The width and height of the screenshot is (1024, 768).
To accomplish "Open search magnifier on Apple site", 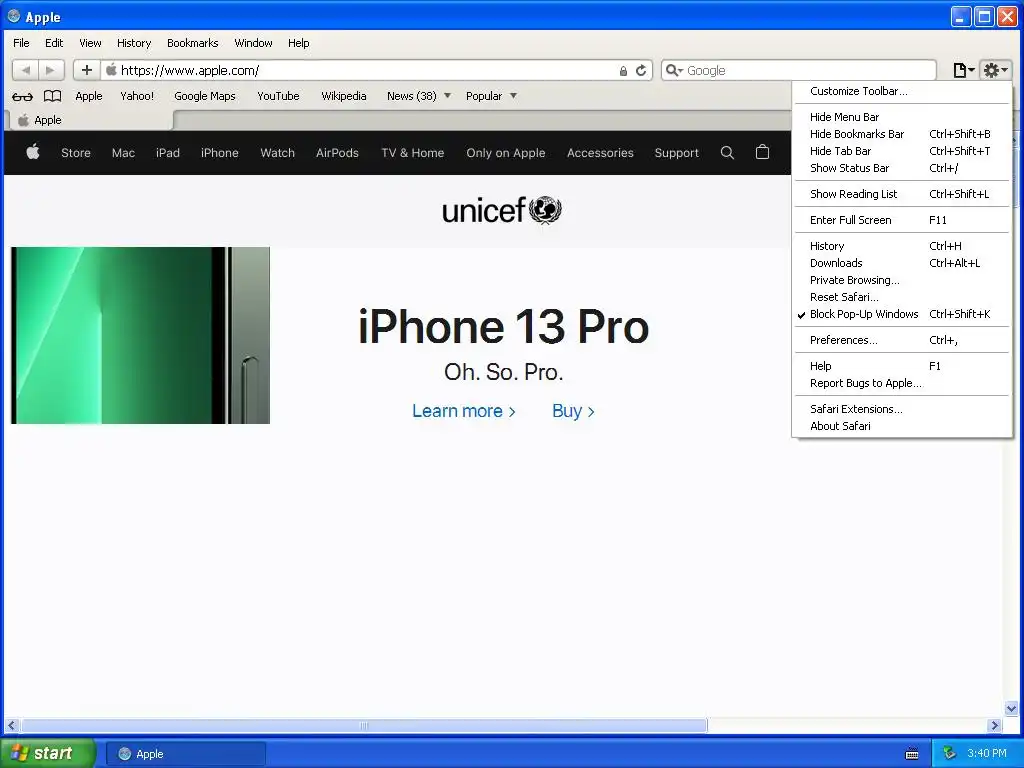I will coord(727,152).
